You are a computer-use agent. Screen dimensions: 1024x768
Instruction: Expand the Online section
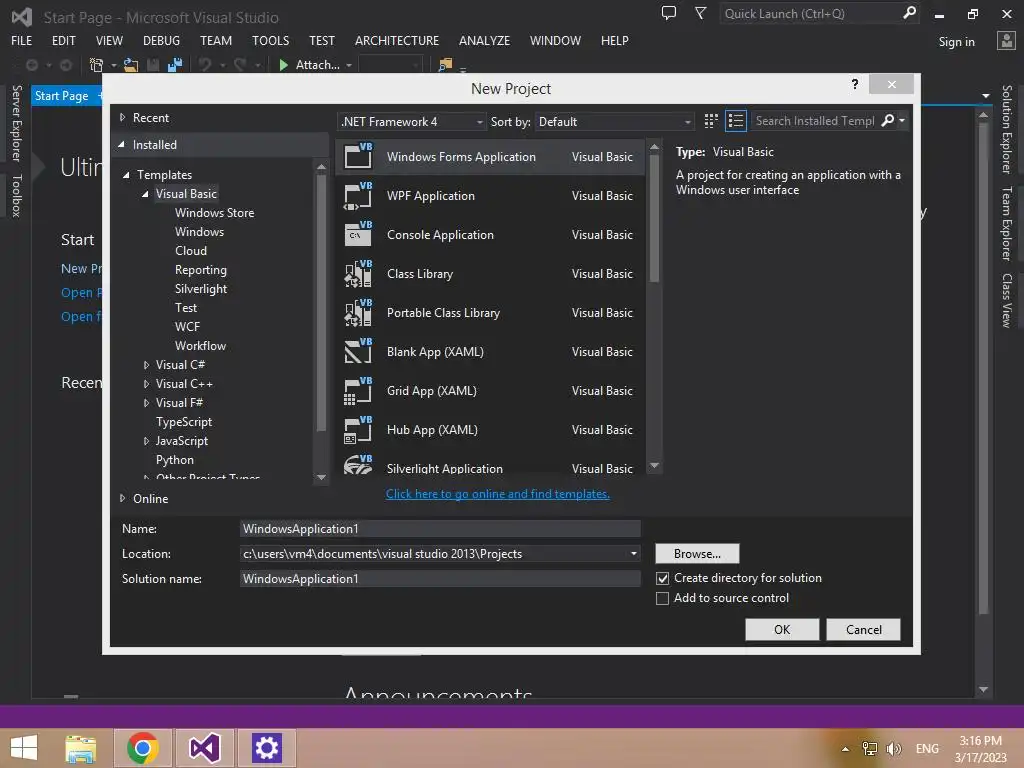[122, 498]
